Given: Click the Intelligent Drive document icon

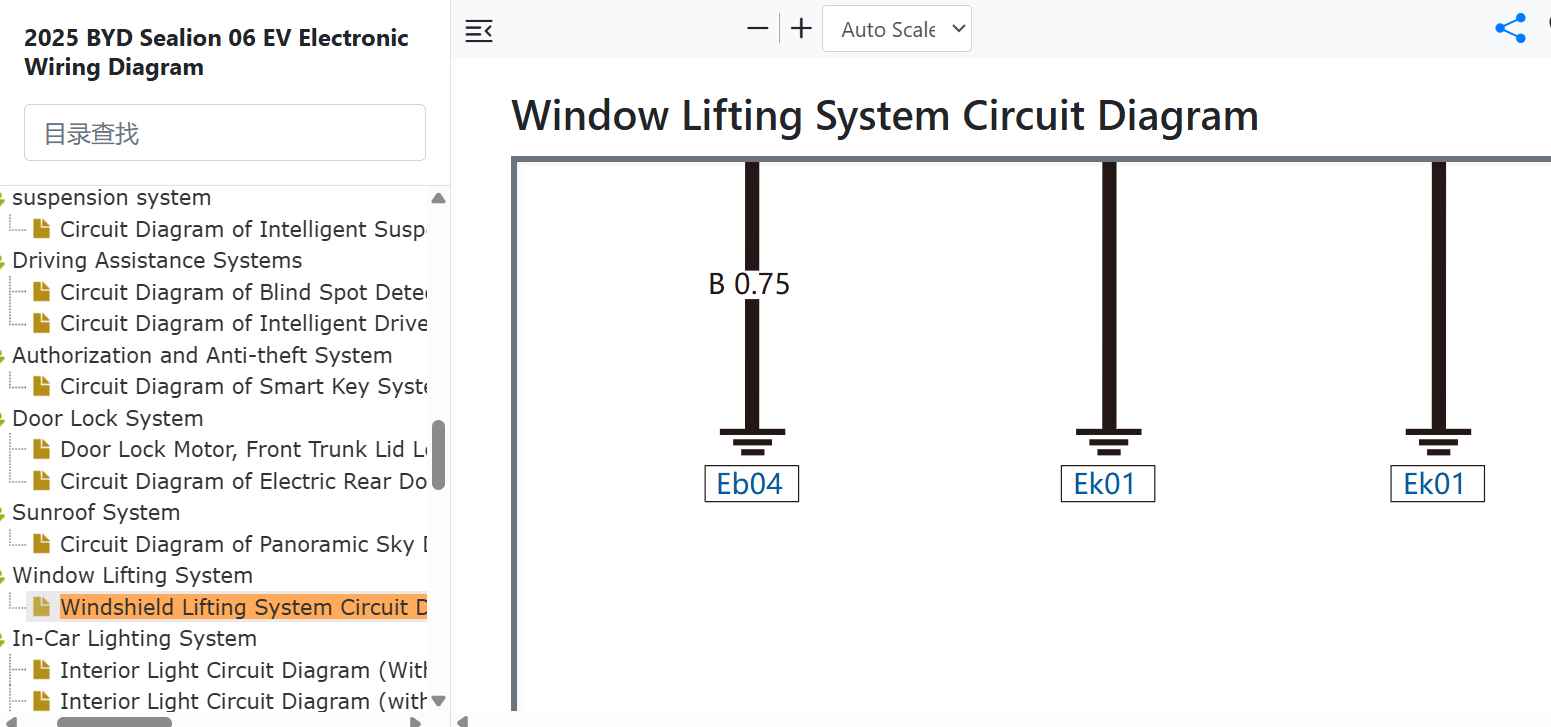Looking at the screenshot, I should [x=41, y=323].
